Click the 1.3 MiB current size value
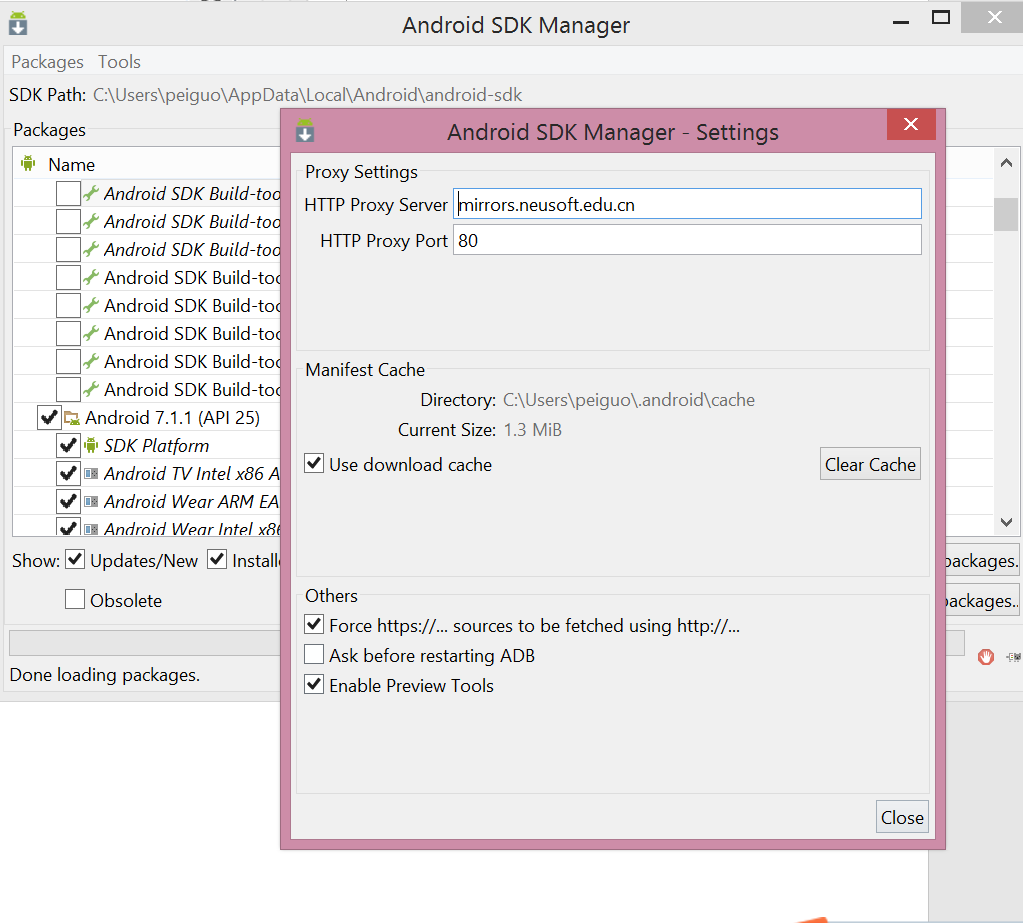Image resolution: width=1023 pixels, height=923 pixels. point(532,430)
